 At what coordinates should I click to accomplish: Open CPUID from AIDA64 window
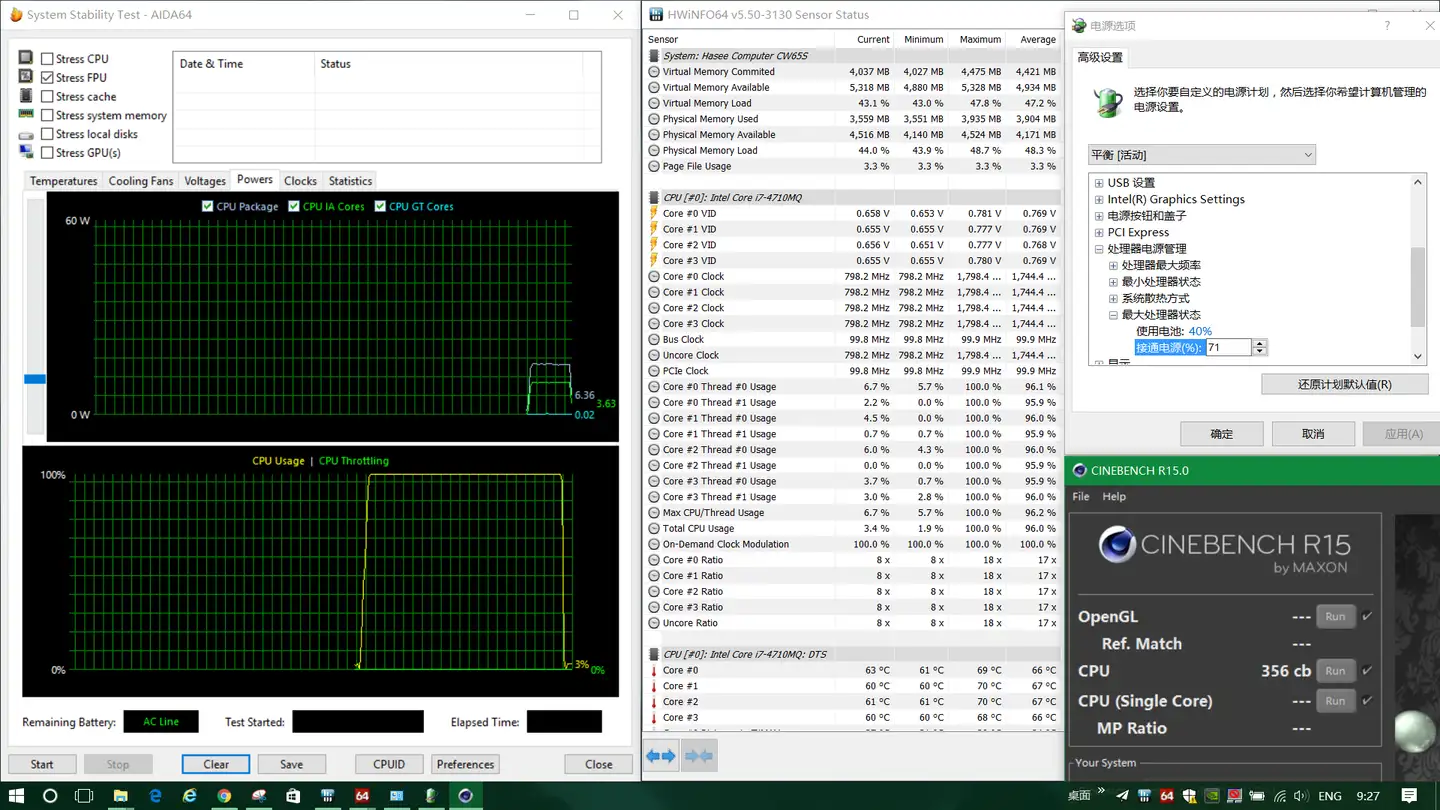389,764
